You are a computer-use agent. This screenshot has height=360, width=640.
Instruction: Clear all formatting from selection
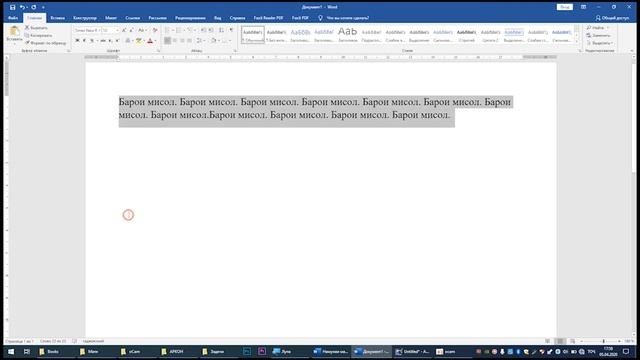155,30
